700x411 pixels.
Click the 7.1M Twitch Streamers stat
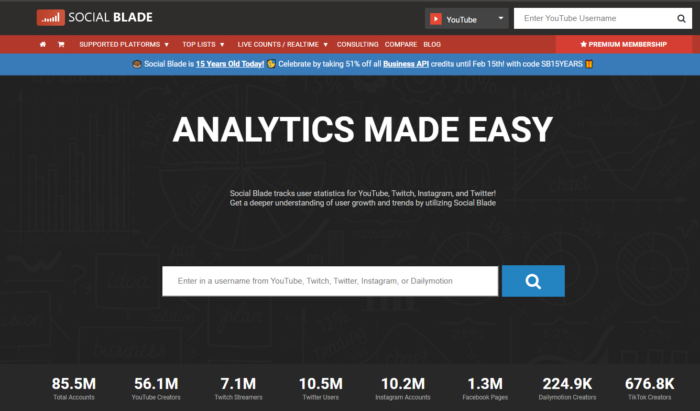[238, 388]
